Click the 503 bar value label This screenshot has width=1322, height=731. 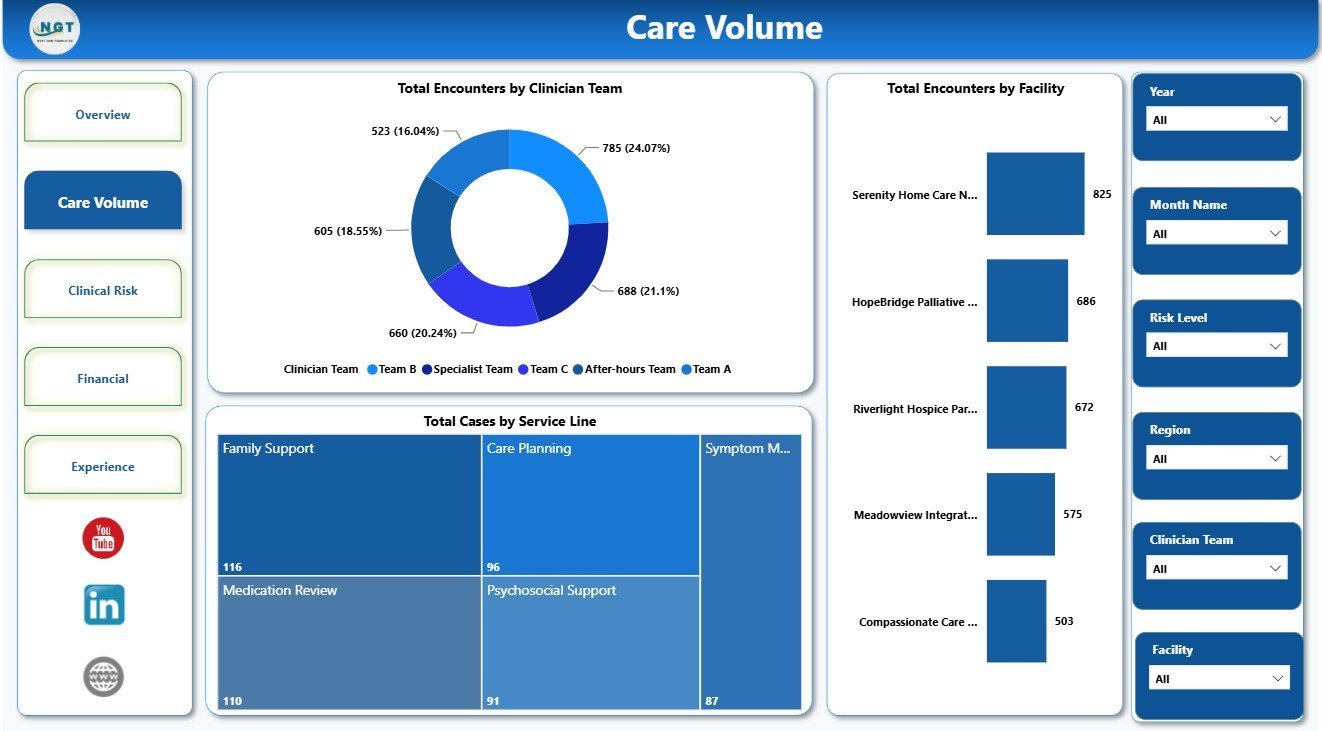1064,621
